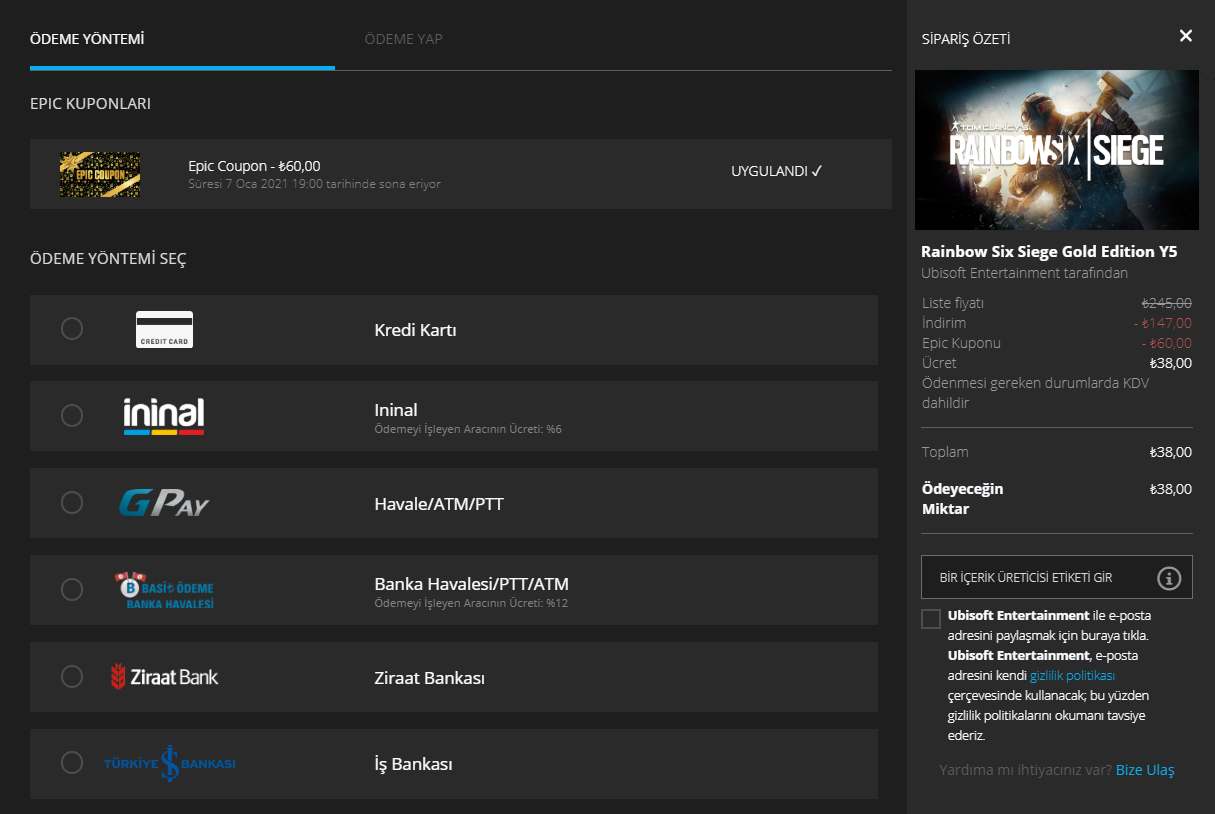Tick the Ubisoft e-mail sharing checkbox
The height and width of the screenshot is (814, 1215).
click(x=931, y=619)
